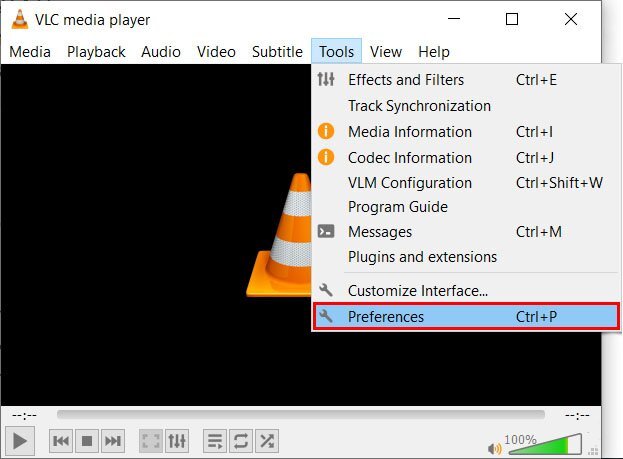Image resolution: width=623 pixels, height=459 pixels.
Task: Close the open Tools menu
Action: point(337,52)
